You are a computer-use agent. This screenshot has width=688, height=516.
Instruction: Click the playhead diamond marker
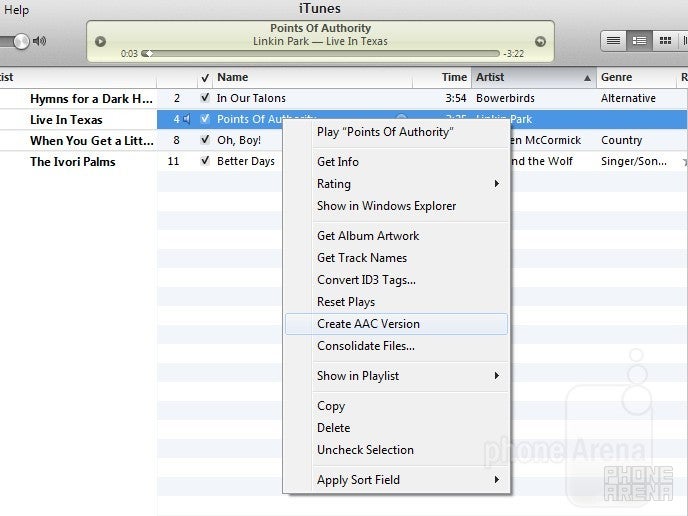(x=149, y=54)
